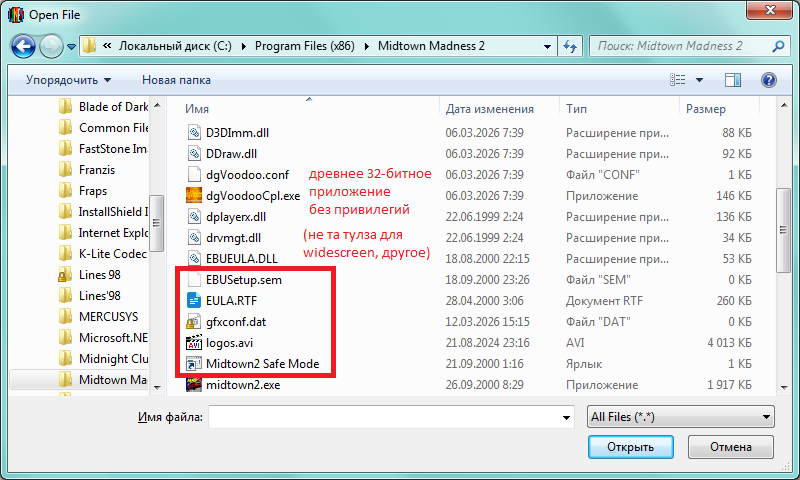Image resolution: width=800 pixels, height=480 pixels.
Task: Open the Упорядочить menu
Action: 68,80
